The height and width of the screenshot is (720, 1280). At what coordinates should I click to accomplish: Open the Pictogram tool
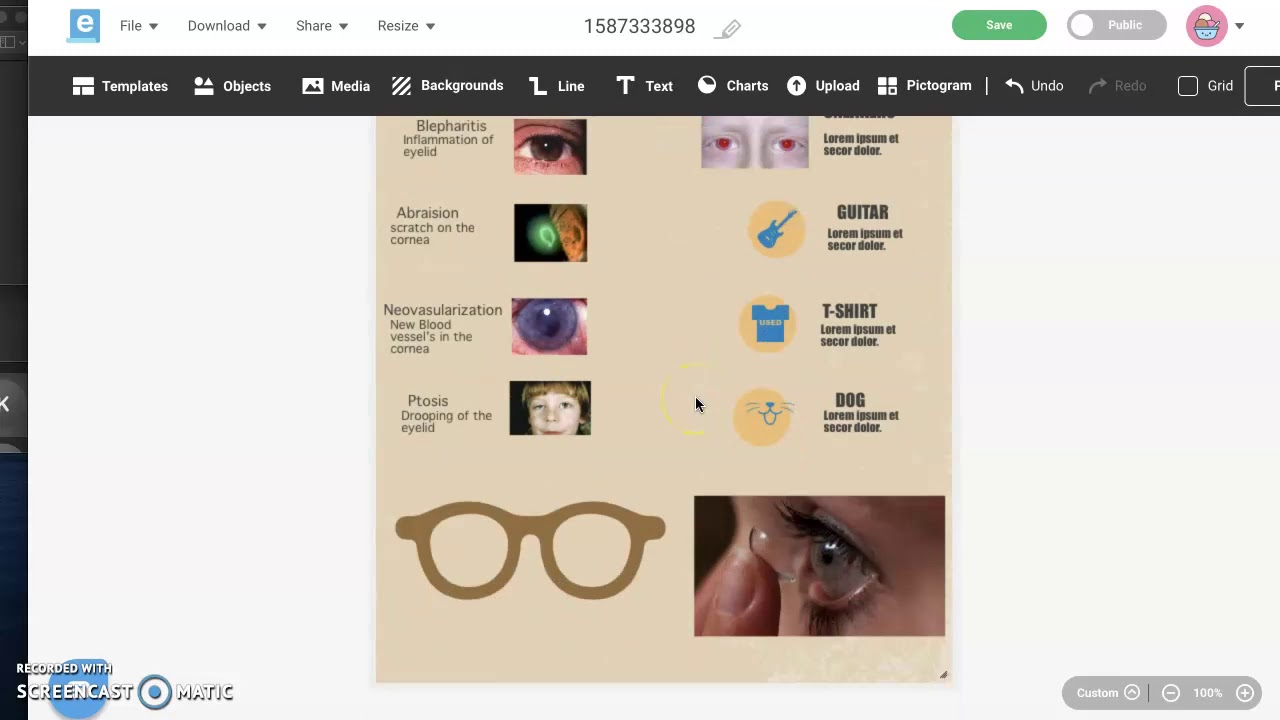click(924, 86)
